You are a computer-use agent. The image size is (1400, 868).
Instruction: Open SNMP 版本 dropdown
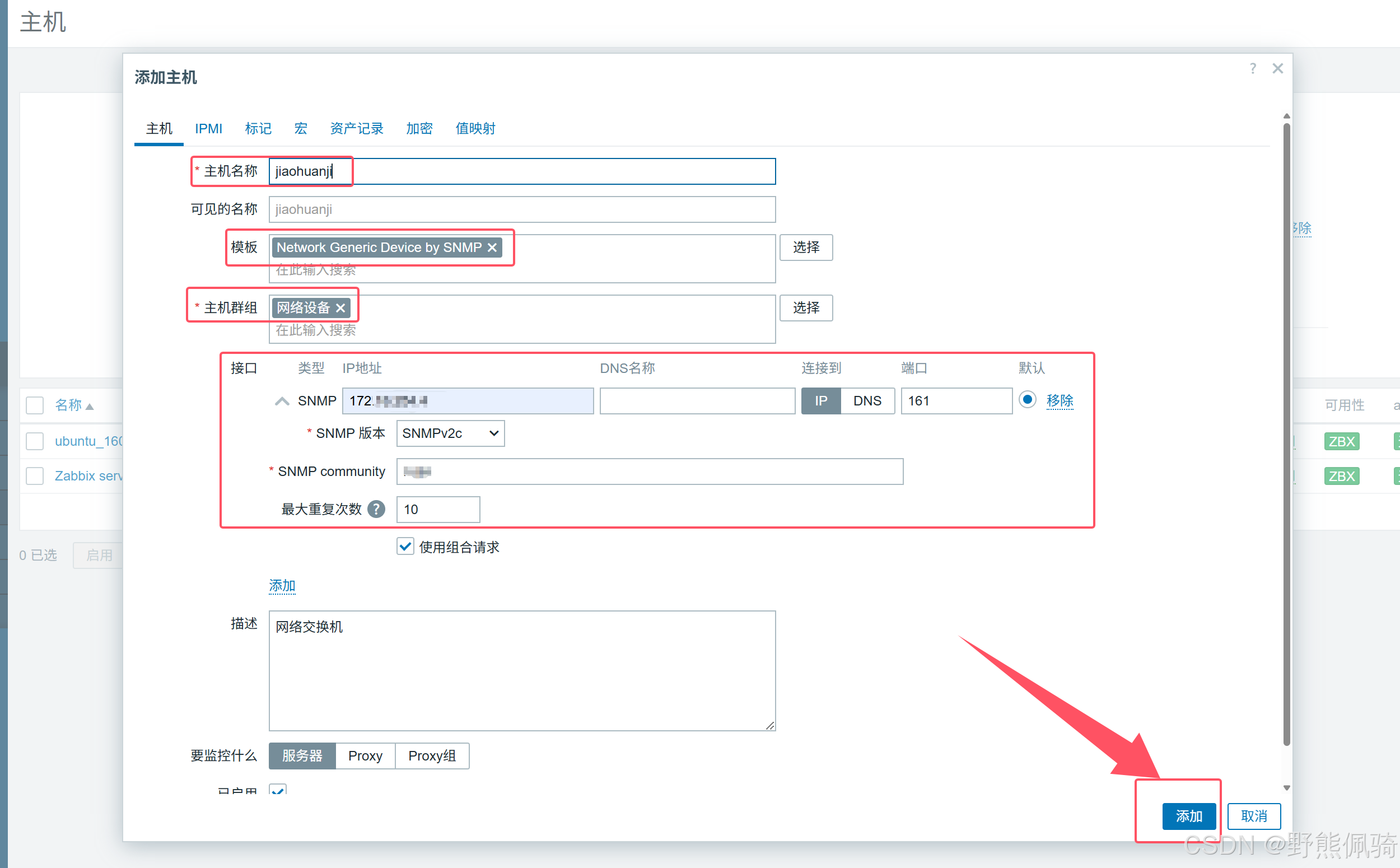450,433
